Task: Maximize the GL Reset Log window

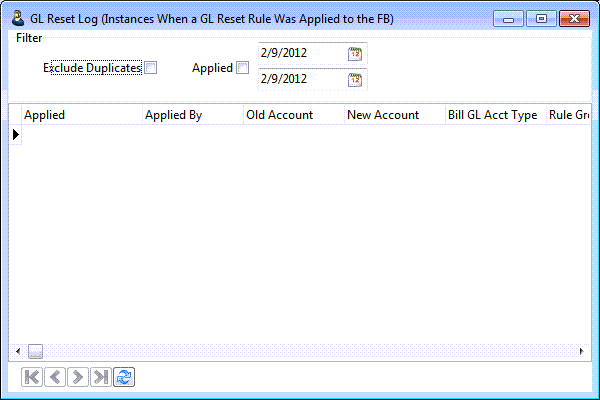Action: point(541,19)
